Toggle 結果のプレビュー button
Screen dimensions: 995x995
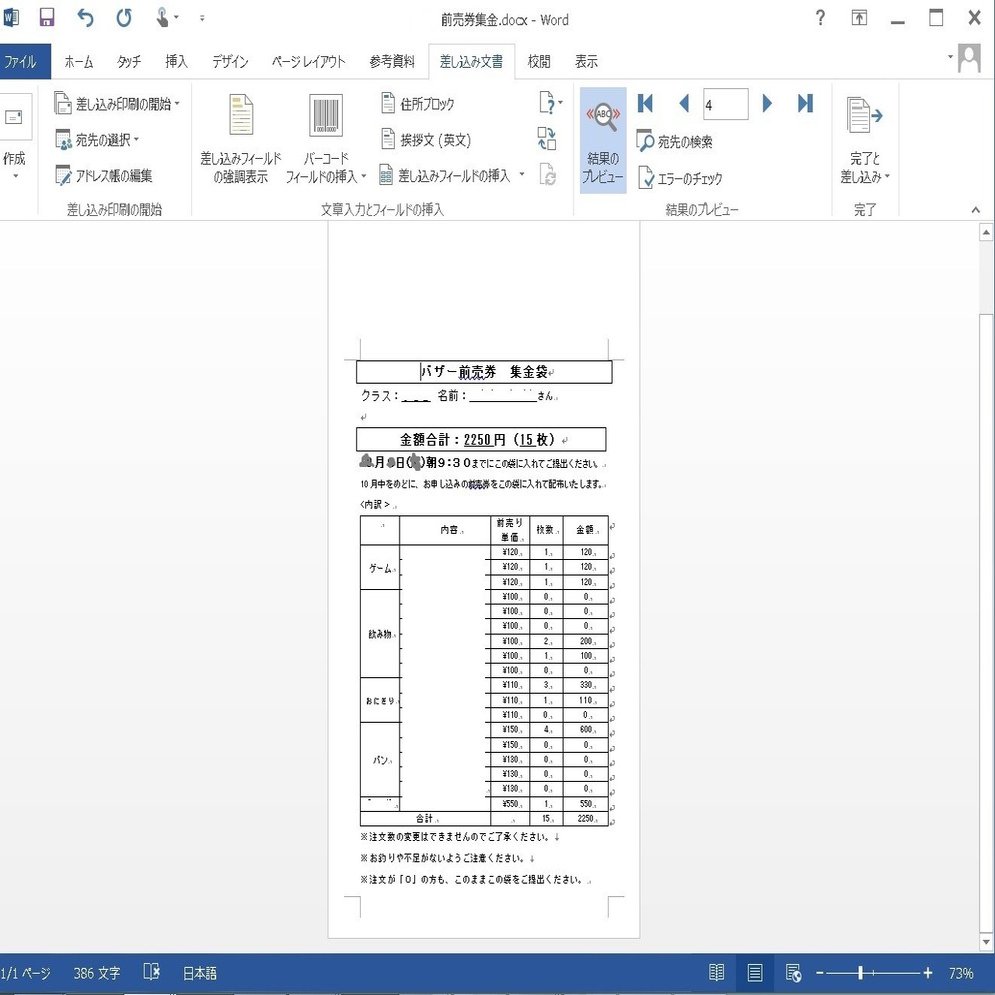(x=603, y=140)
